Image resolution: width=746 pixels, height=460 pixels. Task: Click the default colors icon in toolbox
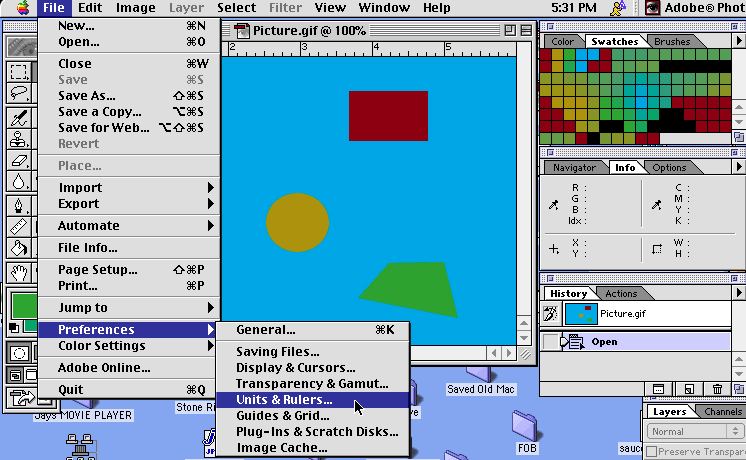tap(14, 327)
